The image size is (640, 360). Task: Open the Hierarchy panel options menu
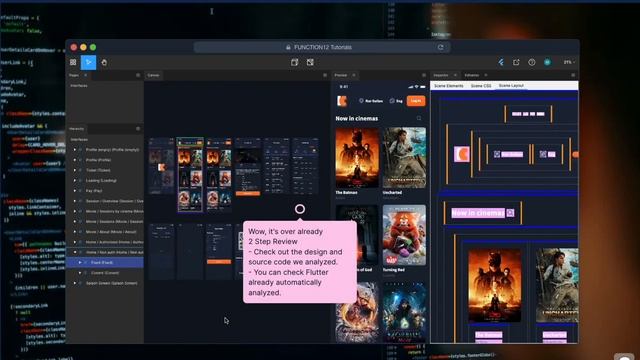pos(138,129)
